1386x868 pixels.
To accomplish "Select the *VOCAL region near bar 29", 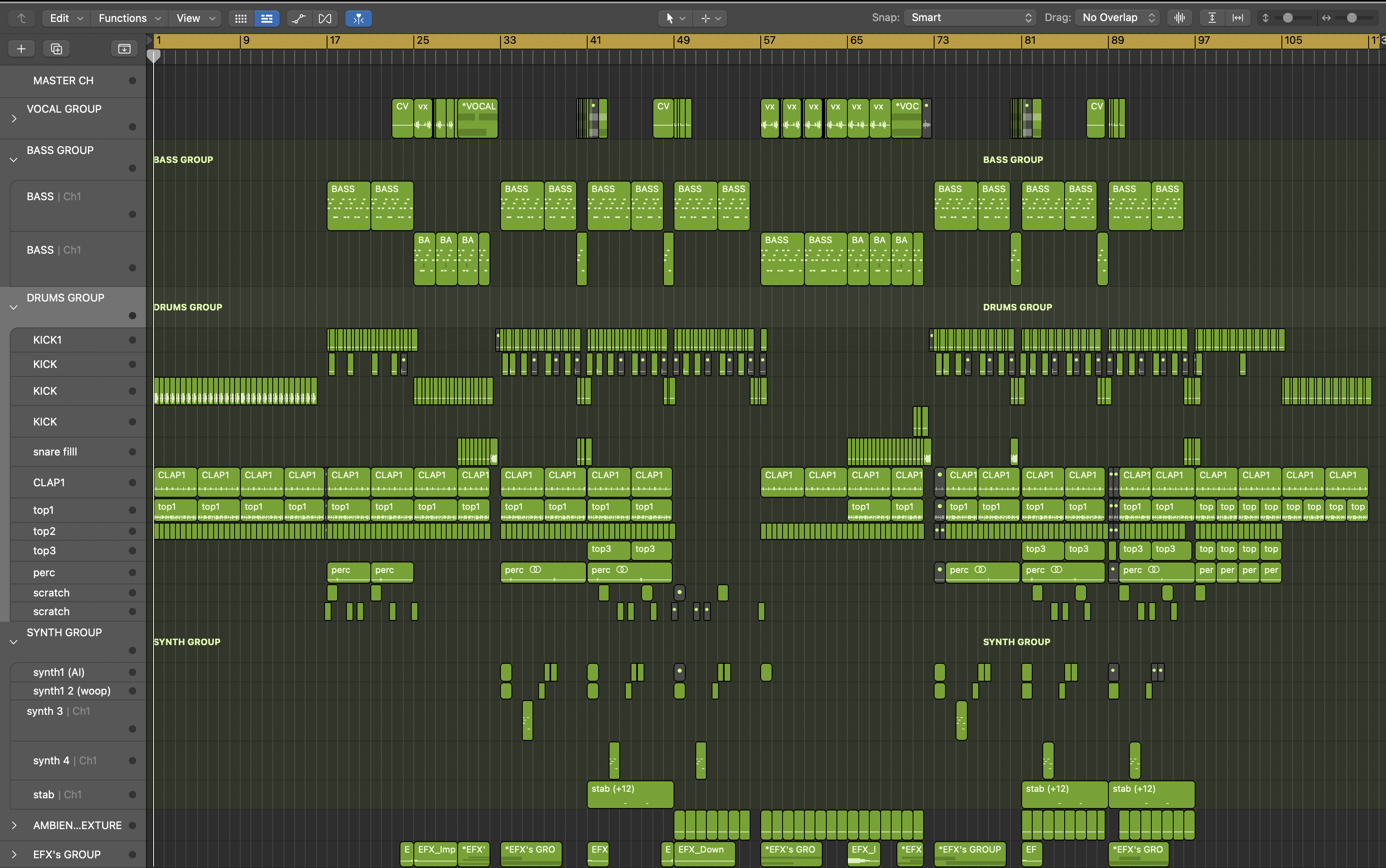I will click(478, 119).
